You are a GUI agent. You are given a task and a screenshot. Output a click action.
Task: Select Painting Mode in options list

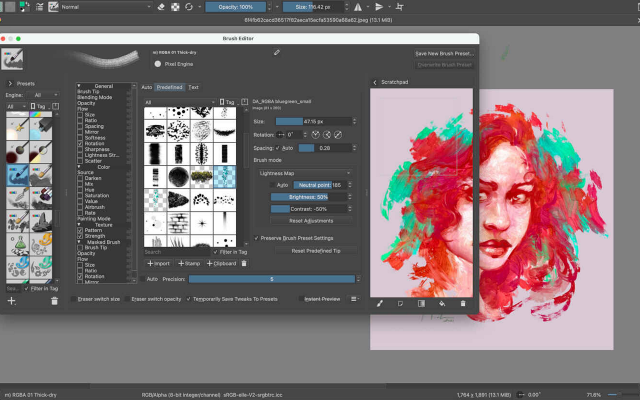[x=94, y=219]
